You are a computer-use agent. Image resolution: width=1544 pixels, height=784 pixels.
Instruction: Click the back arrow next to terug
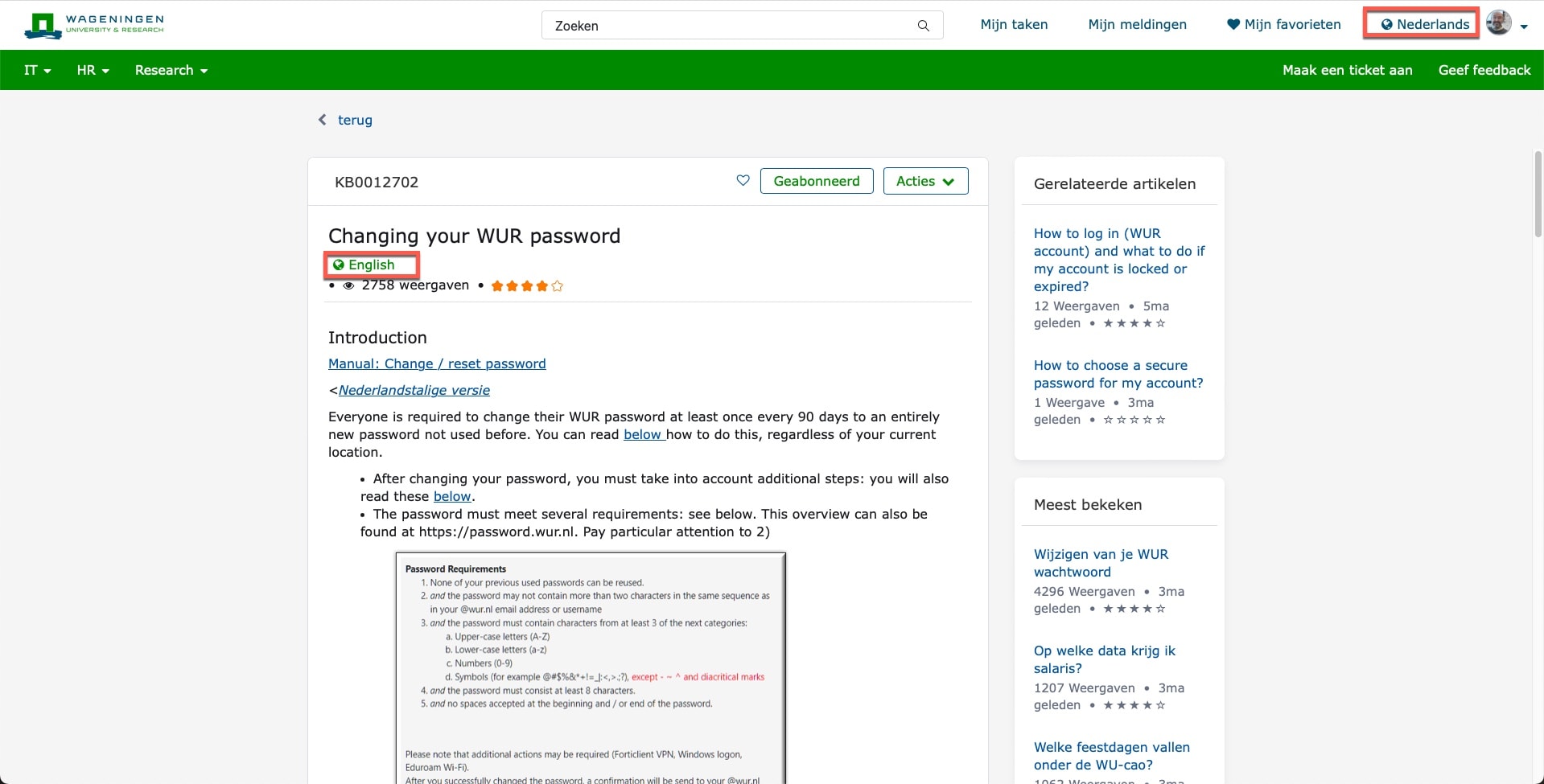click(322, 119)
